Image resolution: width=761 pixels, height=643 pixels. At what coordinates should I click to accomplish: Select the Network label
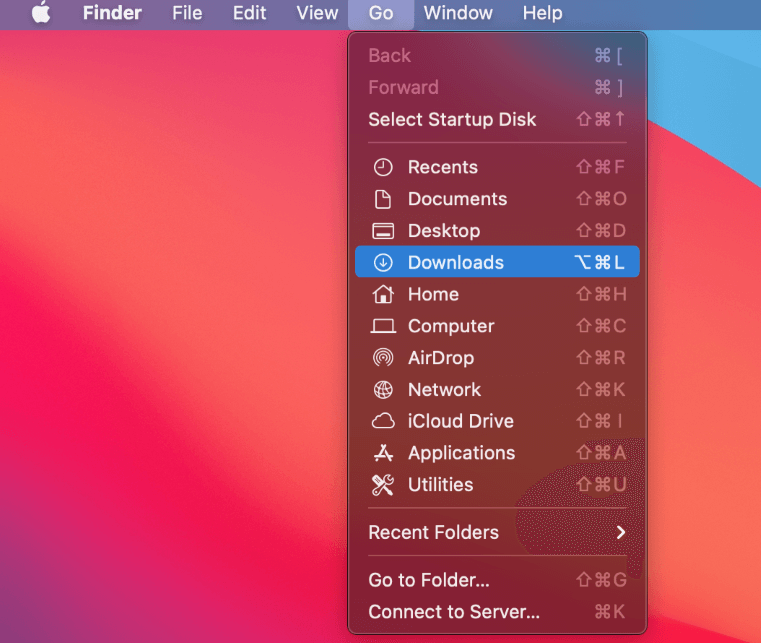445,390
